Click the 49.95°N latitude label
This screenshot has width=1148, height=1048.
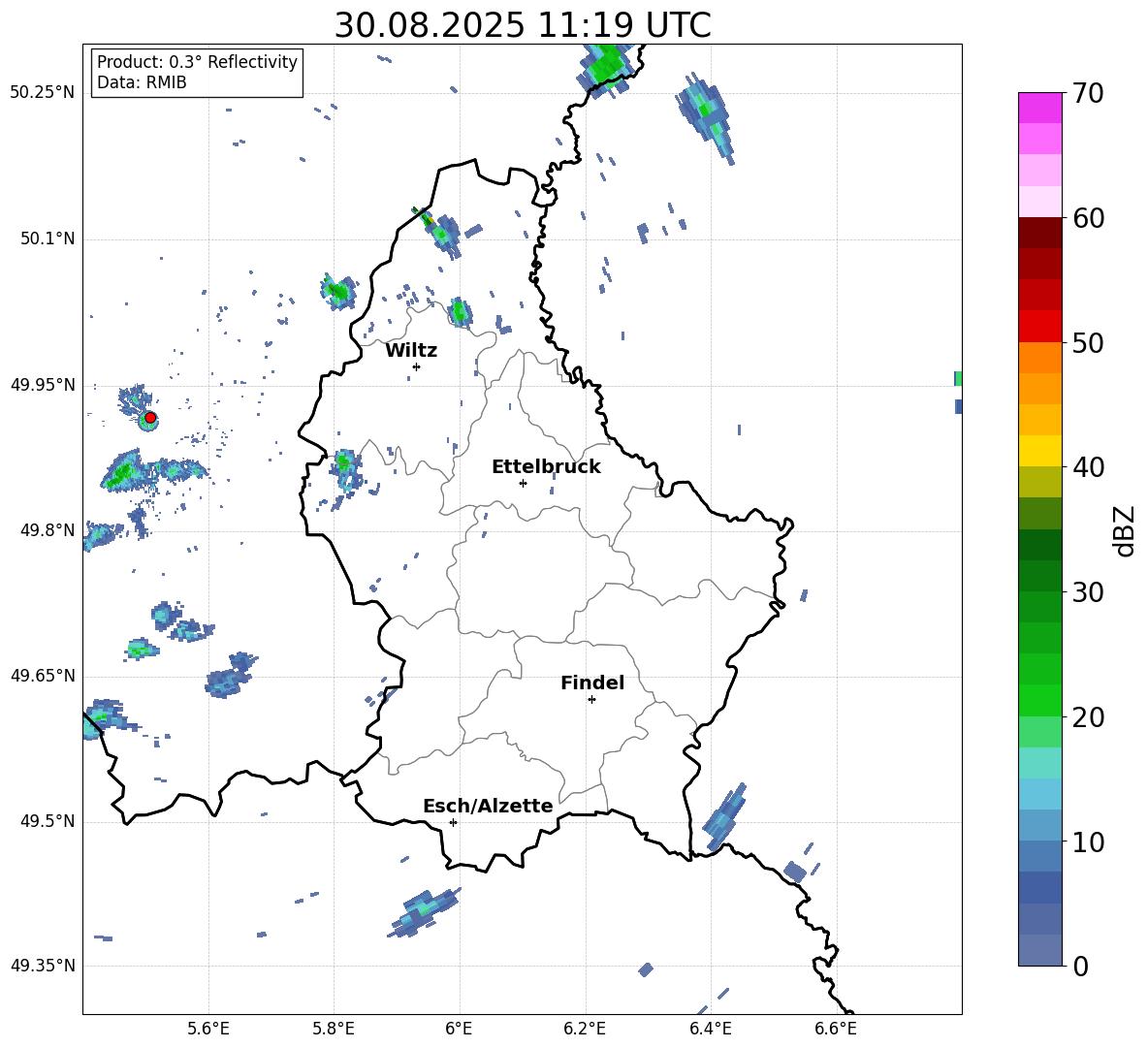(x=43, y=385)
